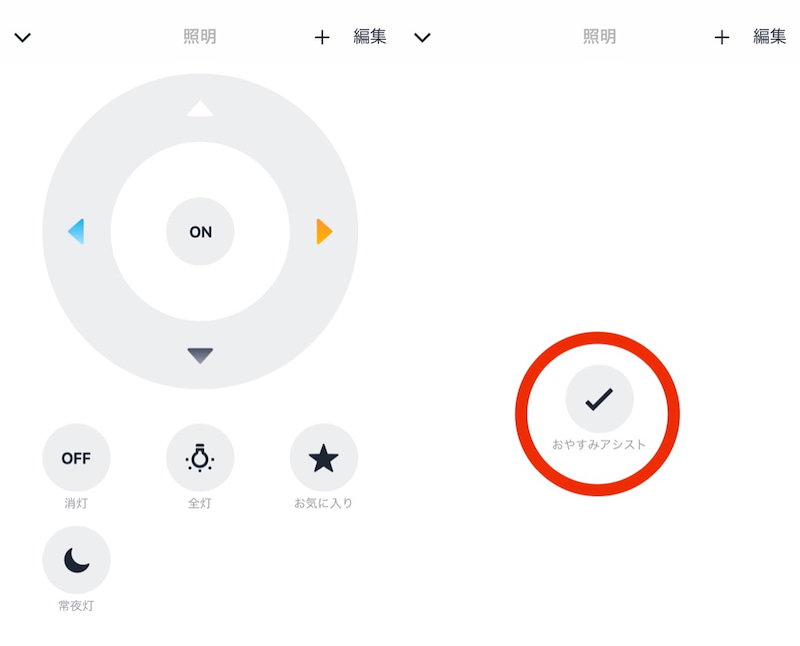Open 編集 edit mode on left screen
The image size is (800, 646).
pyautogui.click(x=370, y=36)
